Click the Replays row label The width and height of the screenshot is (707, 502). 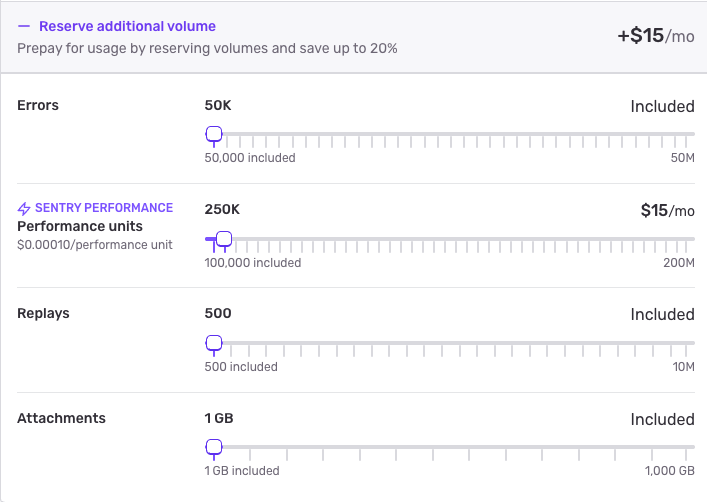(x=43, y=313)
